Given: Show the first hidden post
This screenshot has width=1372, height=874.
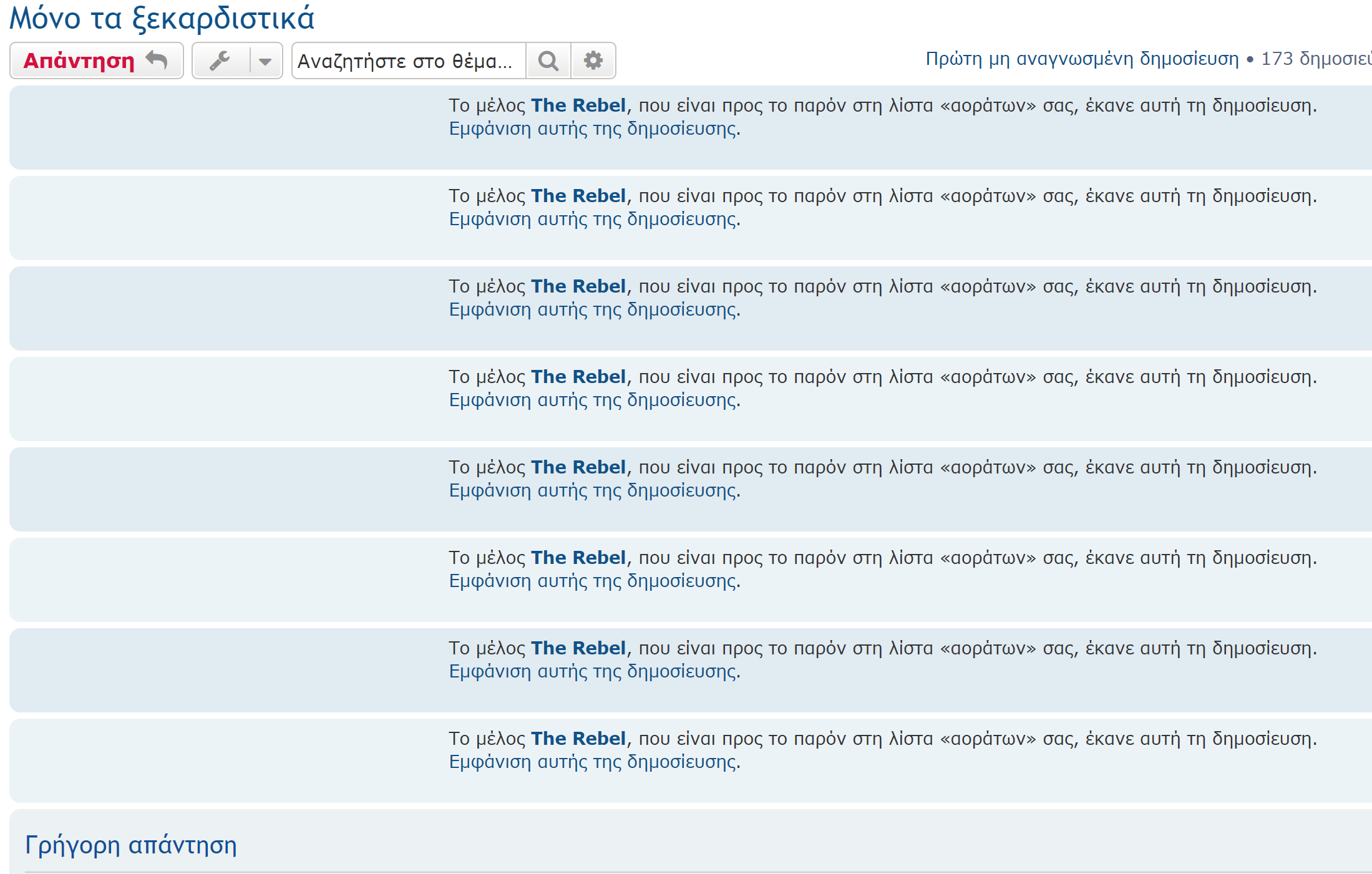Looking at the screenshot, I should (593, 129).
